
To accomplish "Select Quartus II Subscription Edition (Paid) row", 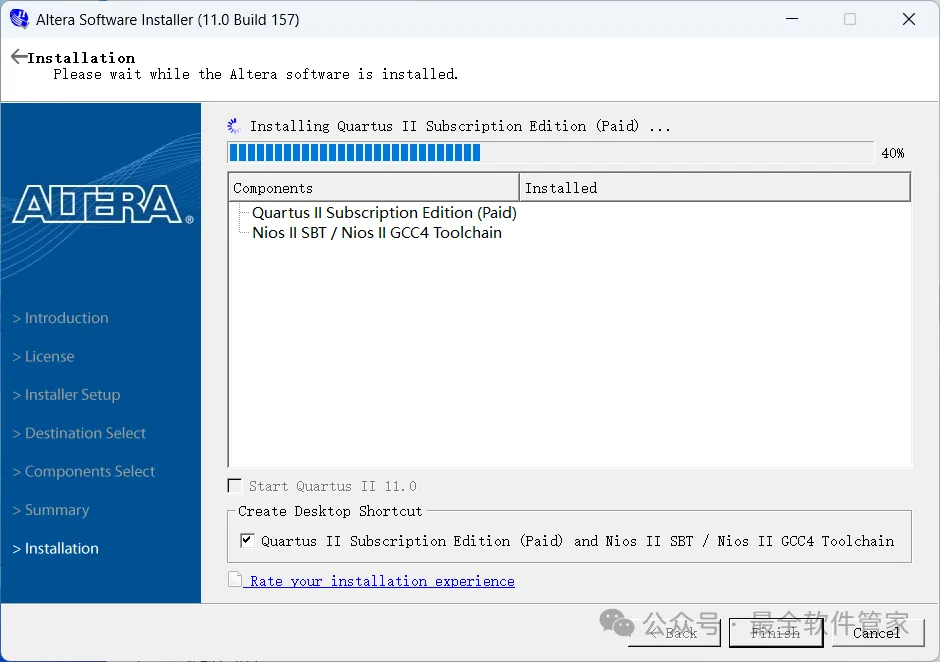I will (x=384, y=213).
